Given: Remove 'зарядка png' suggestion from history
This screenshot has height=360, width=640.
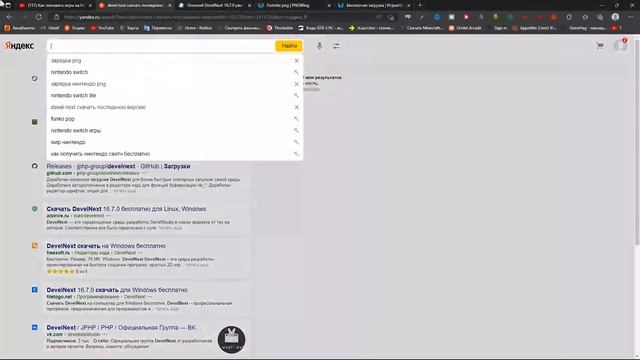Looking at the screenshot, I should [297, 60].
